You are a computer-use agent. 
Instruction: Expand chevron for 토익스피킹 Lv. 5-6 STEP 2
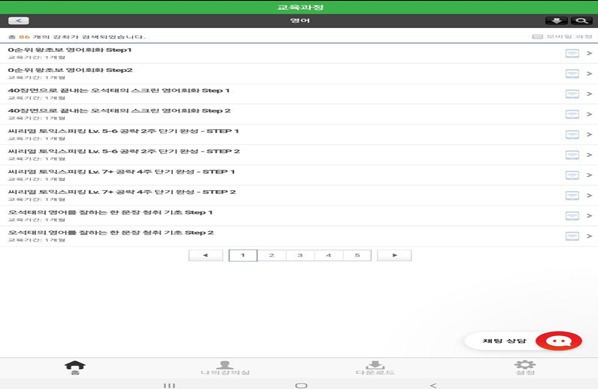tap(589, 155)
